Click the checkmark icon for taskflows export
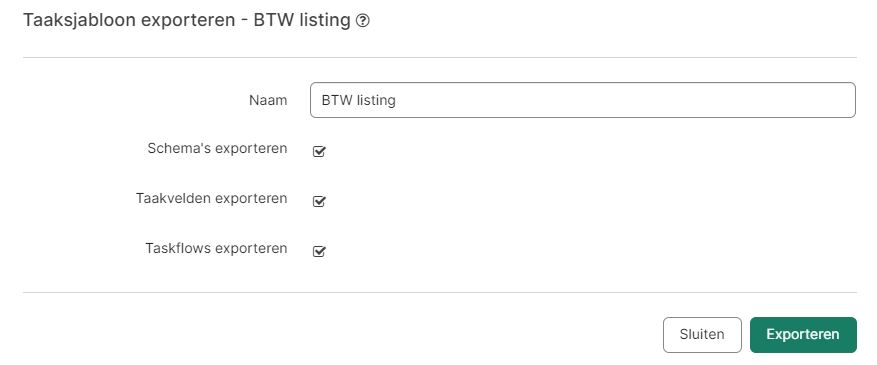 (x=319, y=251)
